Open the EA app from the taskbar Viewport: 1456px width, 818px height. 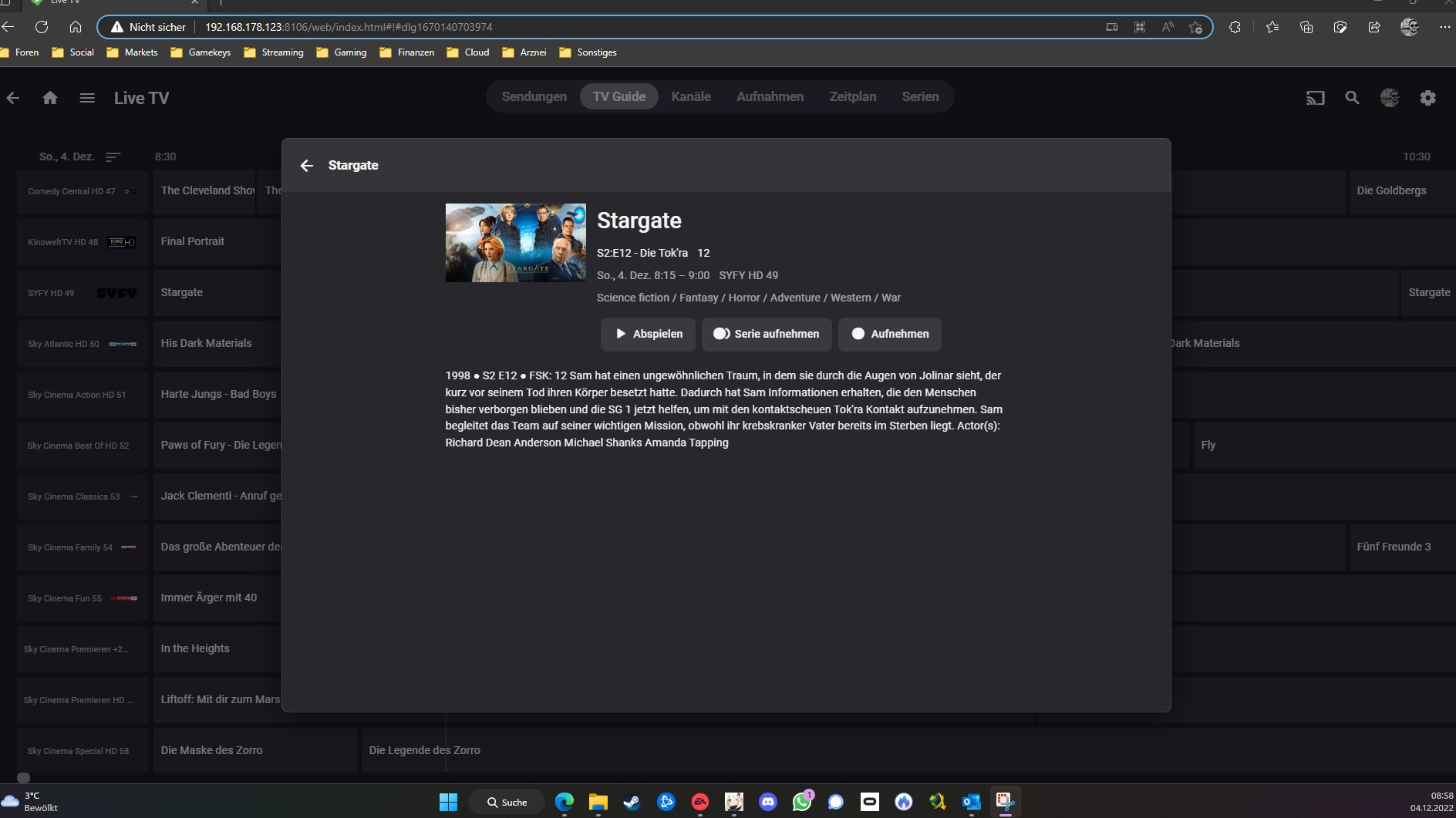(x=700, y=802)
